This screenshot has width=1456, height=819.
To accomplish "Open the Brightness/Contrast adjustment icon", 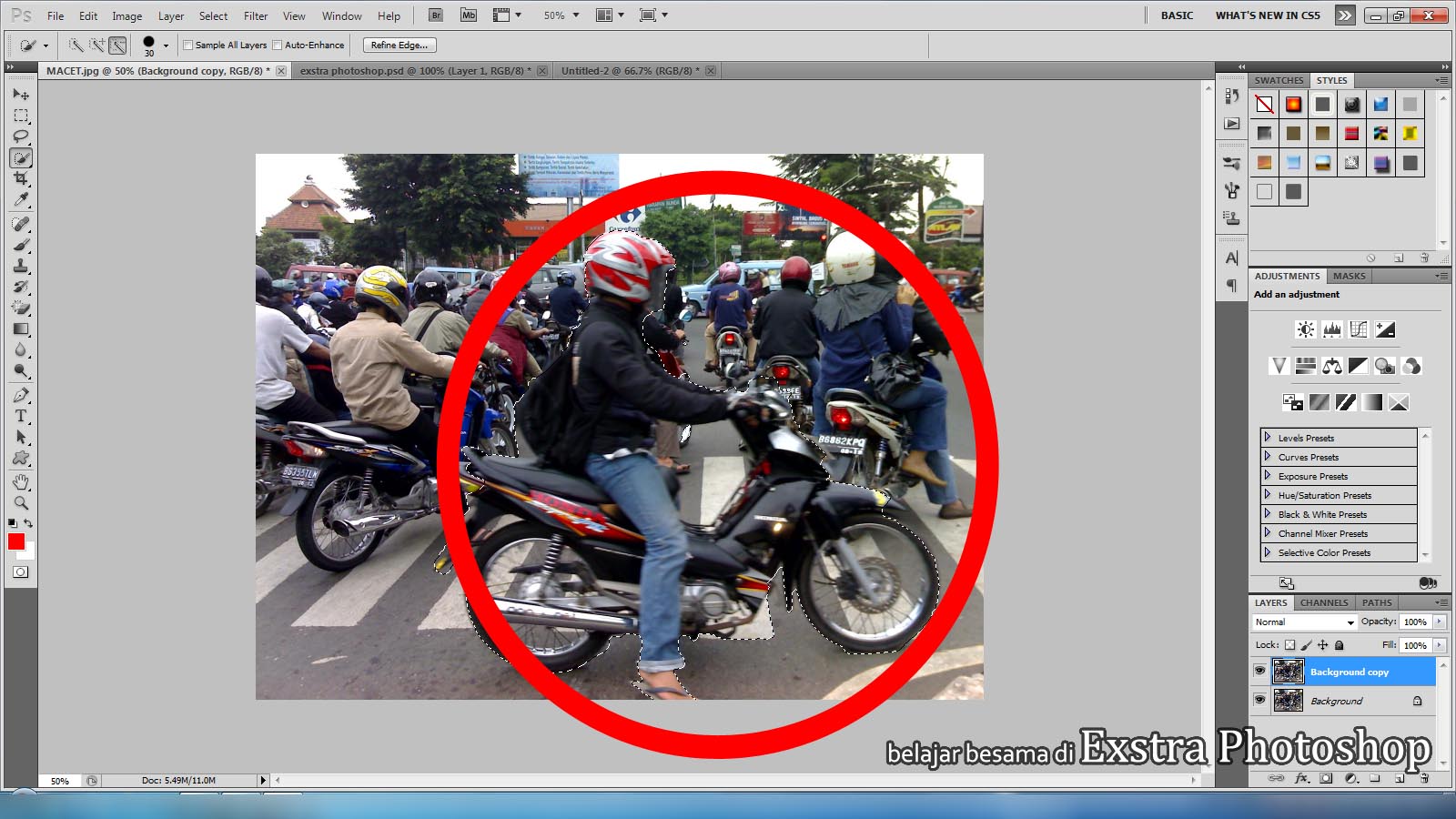I will click(1304, 329).
